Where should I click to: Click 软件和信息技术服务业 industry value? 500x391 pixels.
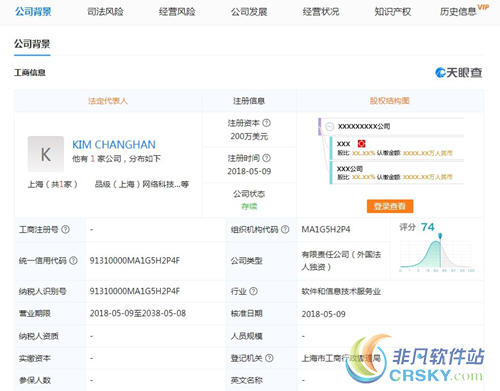(341, 291)
